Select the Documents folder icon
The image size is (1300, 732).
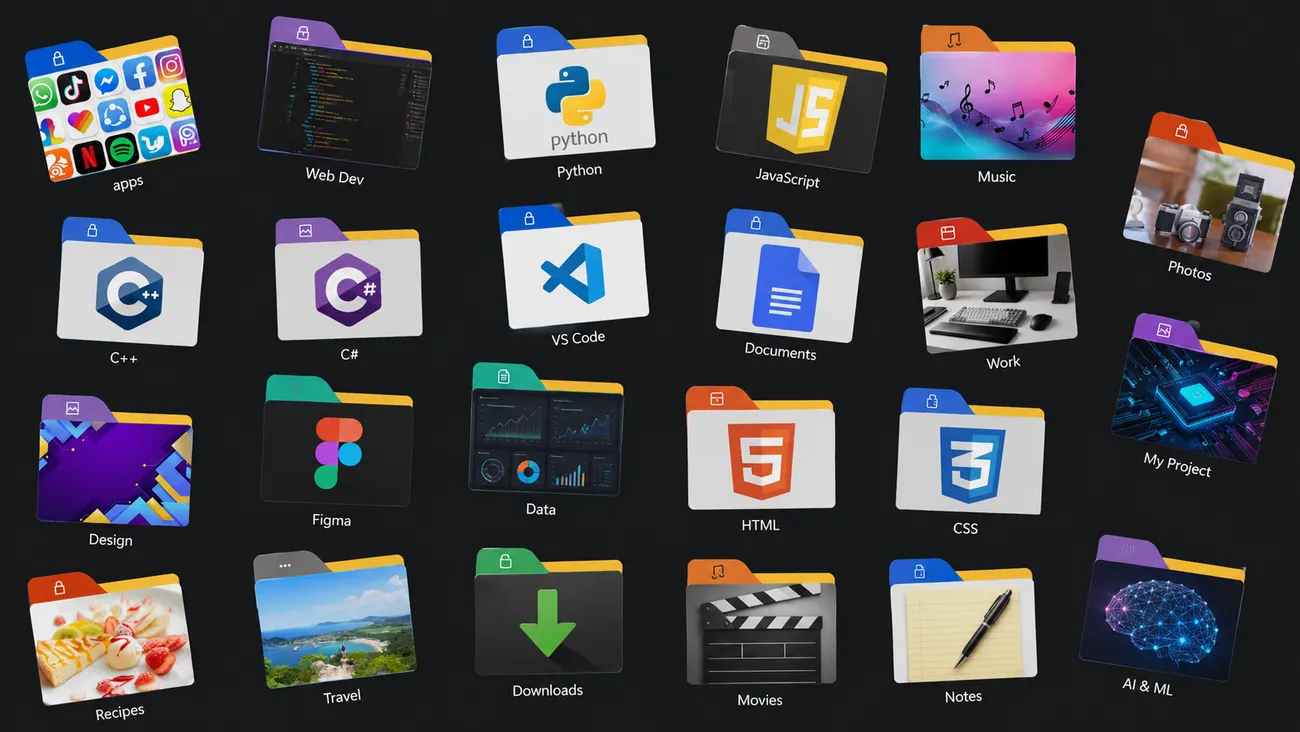(x=788, y=274)
